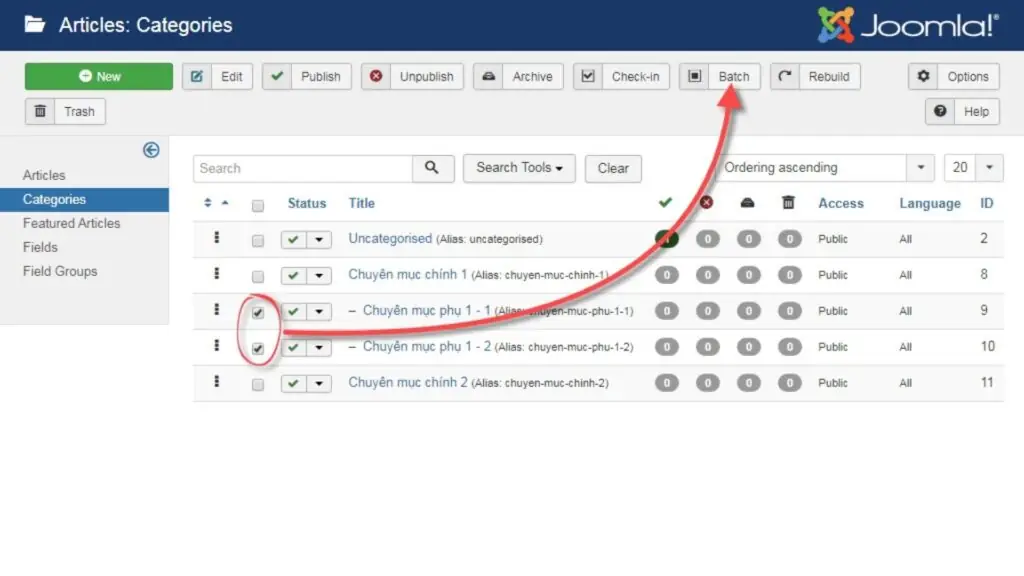The height and width of the screenshot is (576, 1024).
Task: Open the Search Tools dropdown
Action: [x=519, y=168]
